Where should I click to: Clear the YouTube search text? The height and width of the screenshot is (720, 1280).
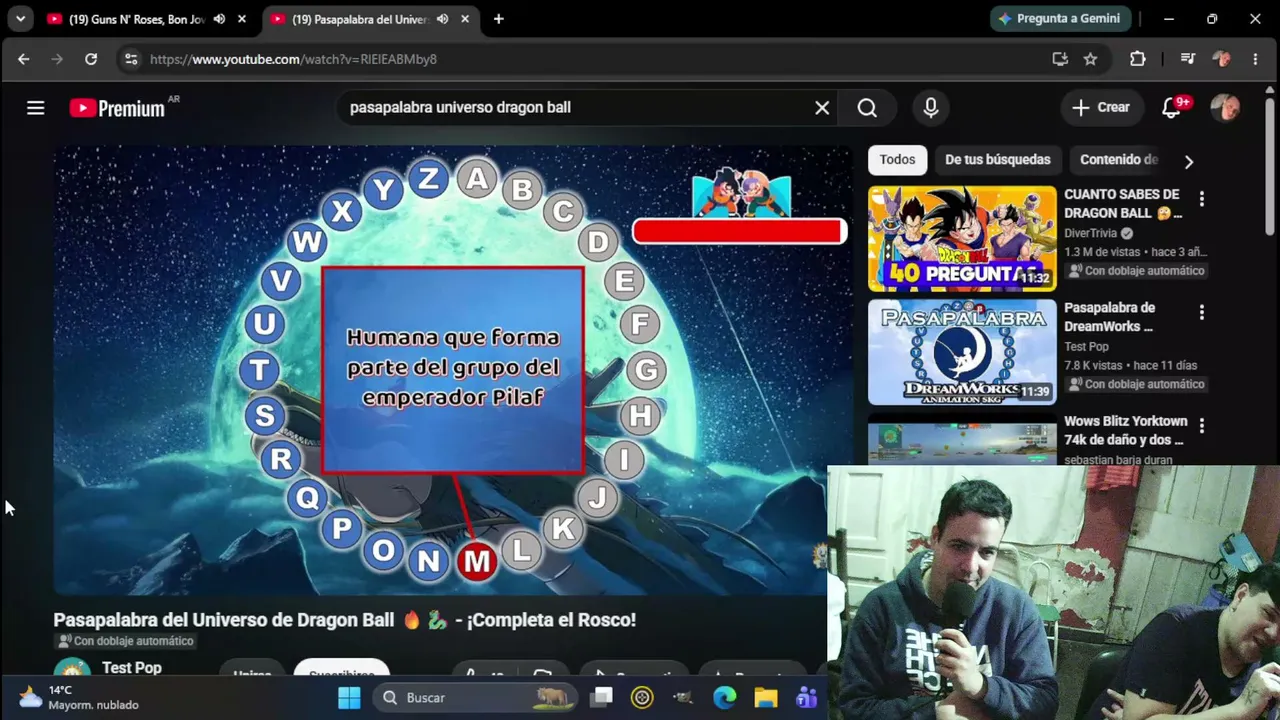pos(822,108)
